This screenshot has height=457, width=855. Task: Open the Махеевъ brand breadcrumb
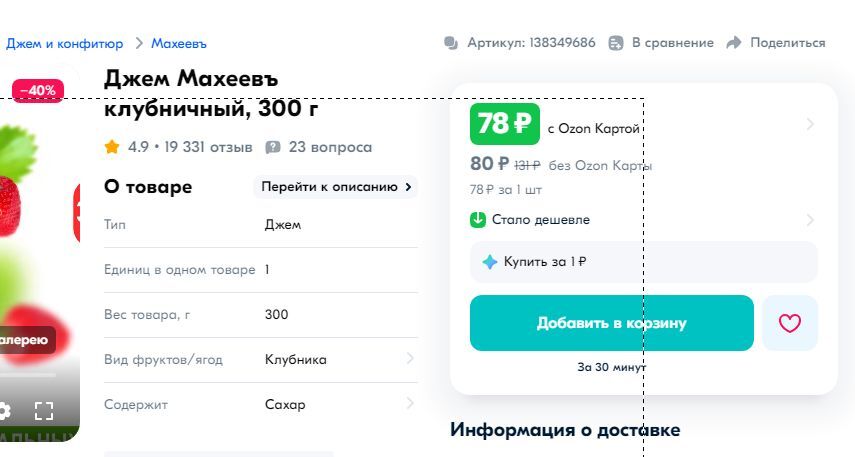click(x=179, y=44)
